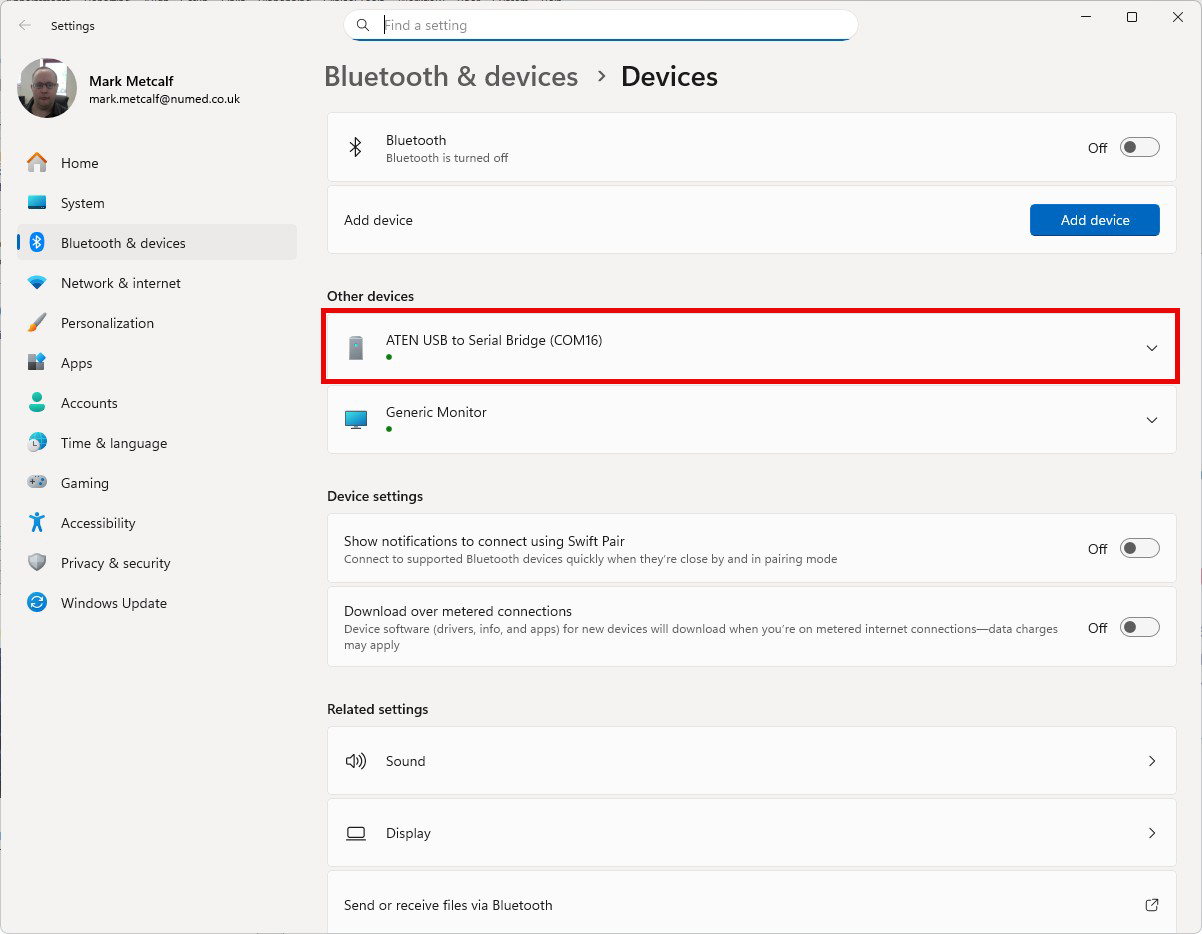Image resolution: width=1202 pixels, height=934 pixels.
Task: Turn on the Bluetooth toggle
Action: pos(1139,148)
